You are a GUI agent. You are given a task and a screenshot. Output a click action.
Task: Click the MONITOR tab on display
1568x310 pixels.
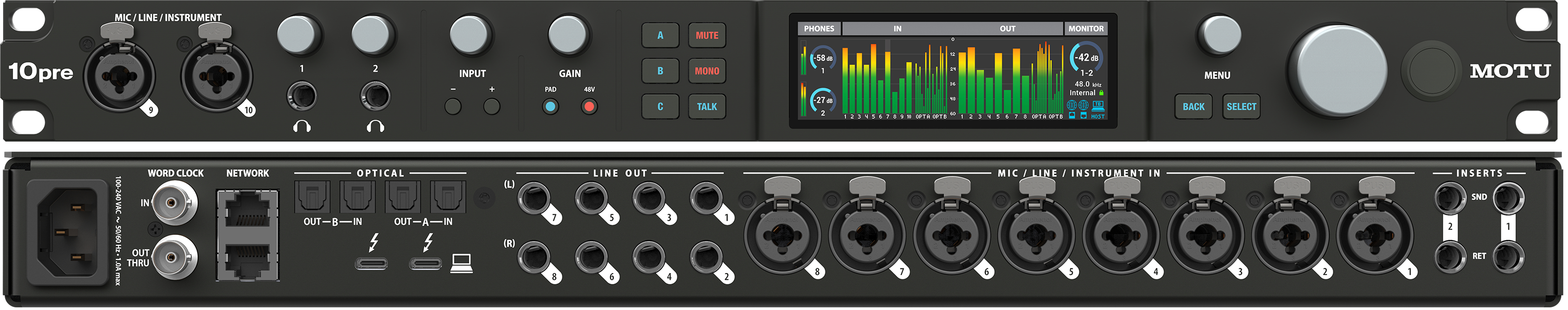[1085, 29]
